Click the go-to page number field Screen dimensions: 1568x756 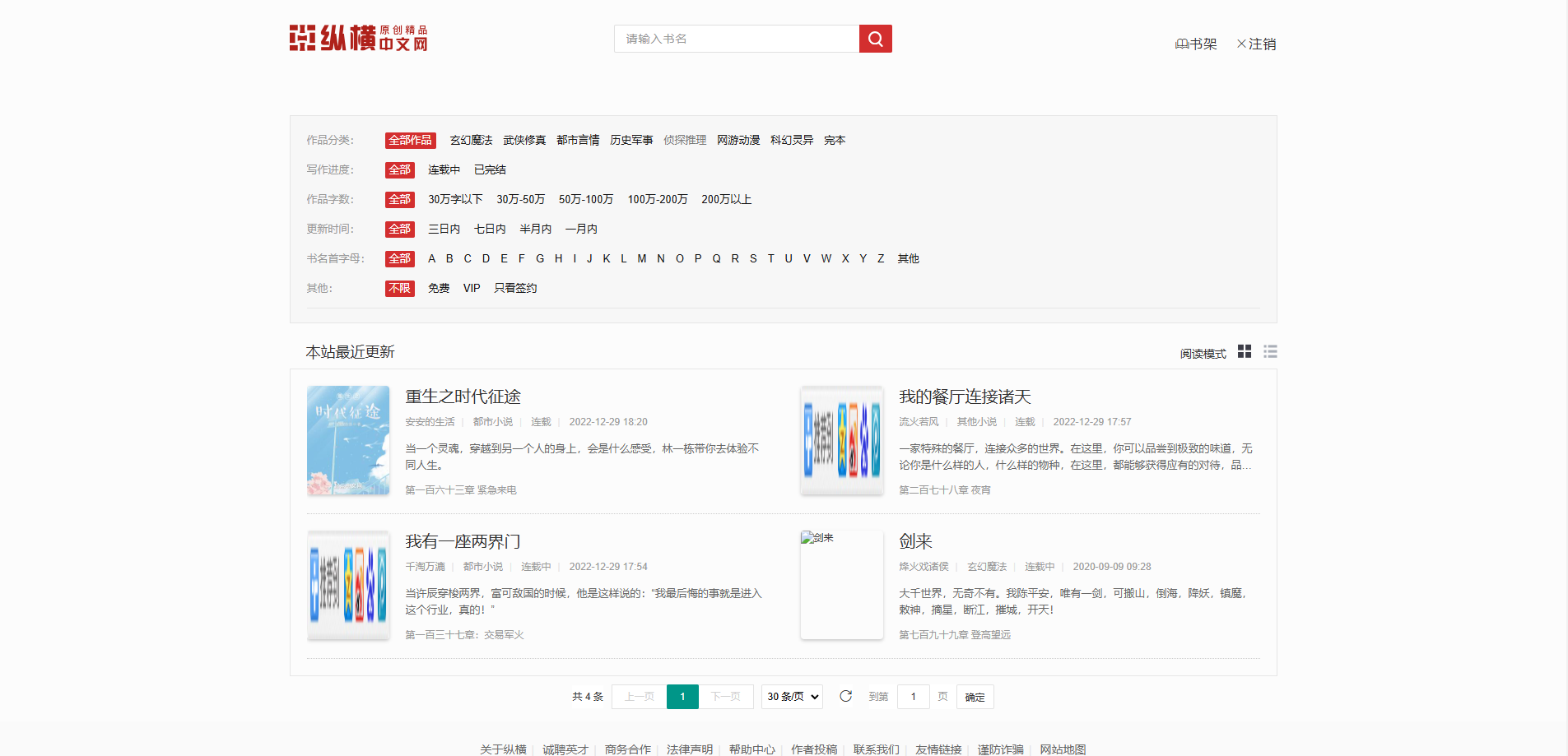(x=913, y=697)
